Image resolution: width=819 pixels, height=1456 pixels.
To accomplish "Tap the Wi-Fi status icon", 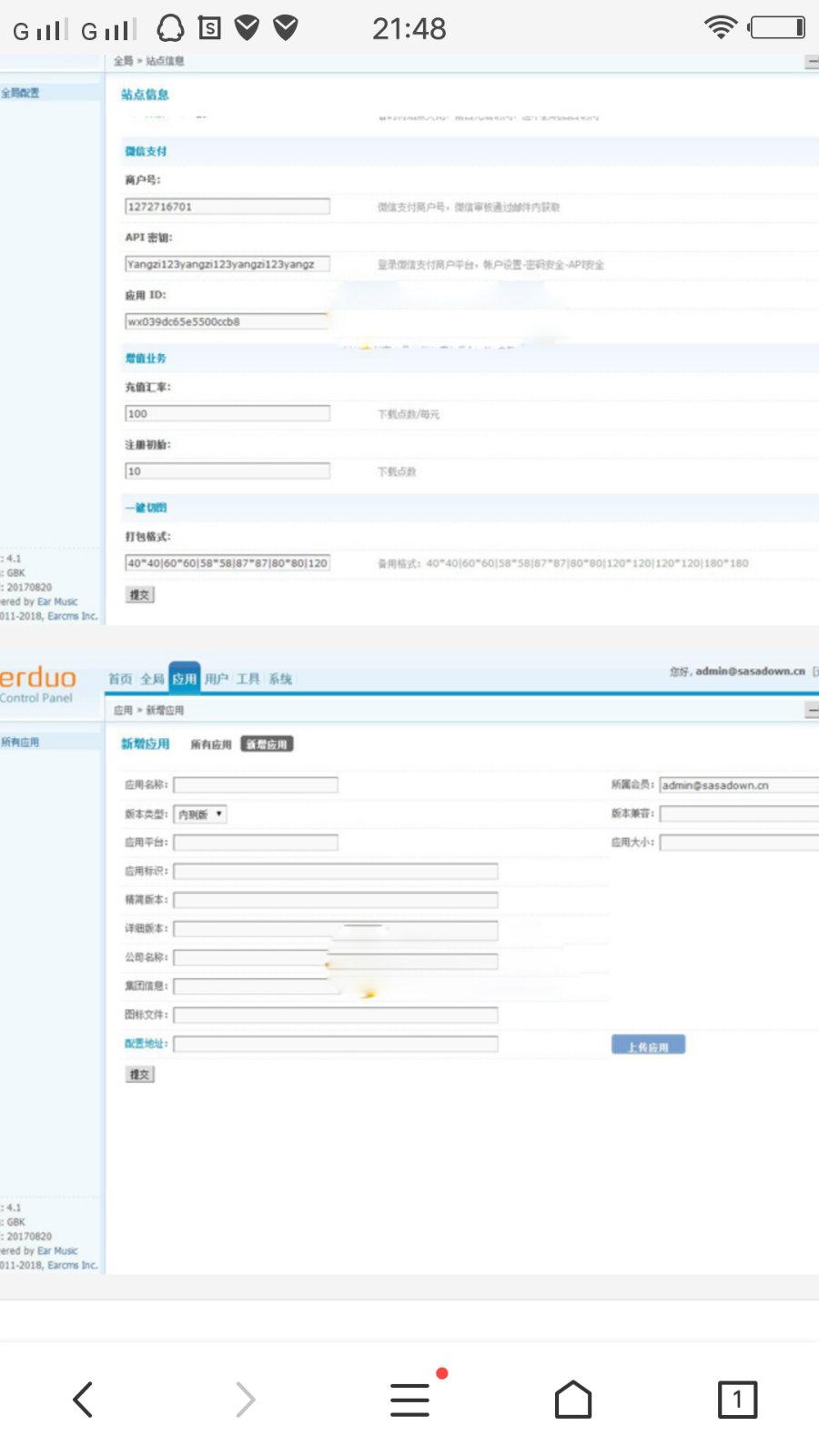I will (720, 27).
